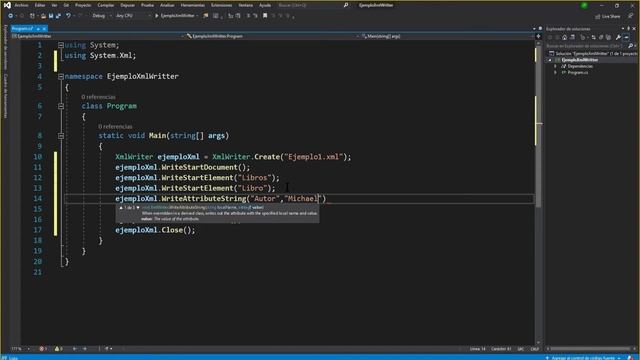
Task: Open the Ventana menu
Action: 245,5
